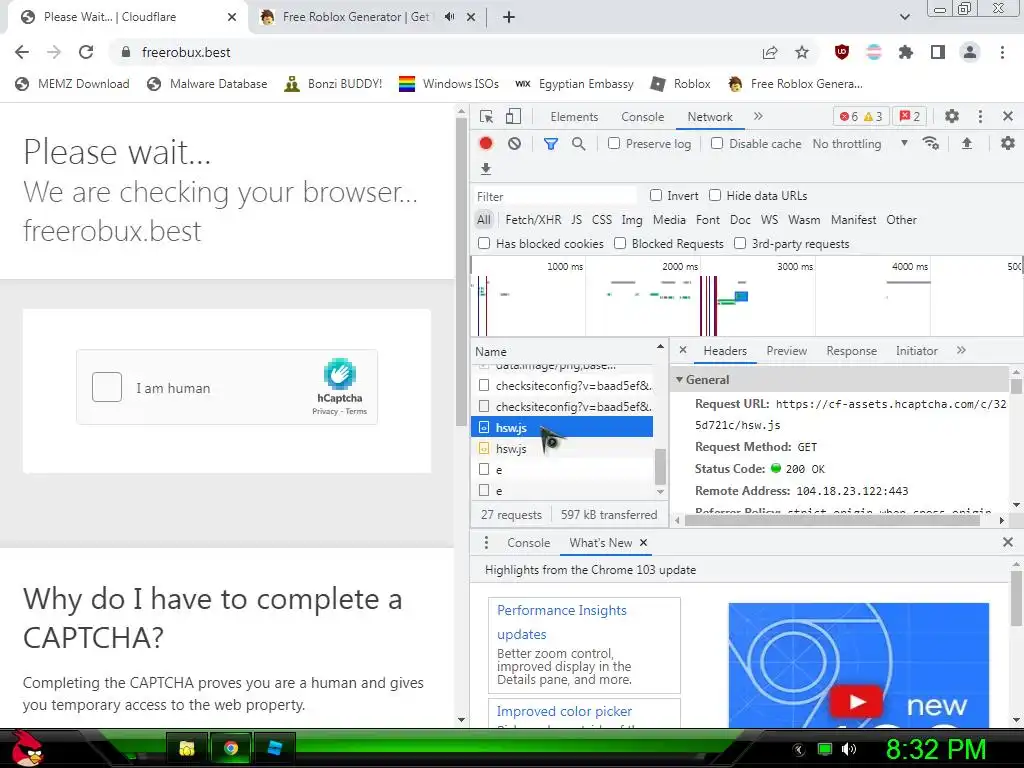Go back using browser back arrow
Screen dimensions: 1024x768
point(22,52)
